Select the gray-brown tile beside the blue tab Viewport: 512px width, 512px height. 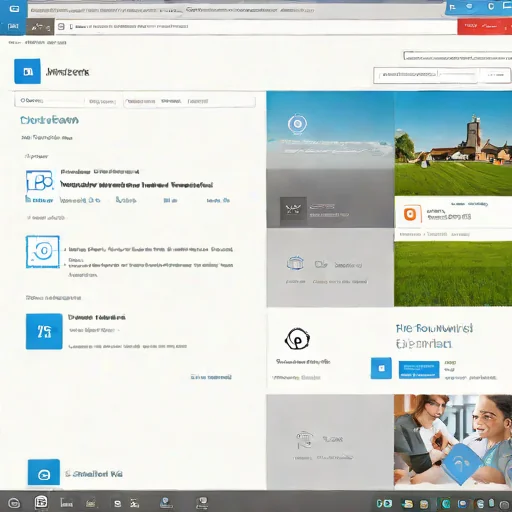click(40, 27)
